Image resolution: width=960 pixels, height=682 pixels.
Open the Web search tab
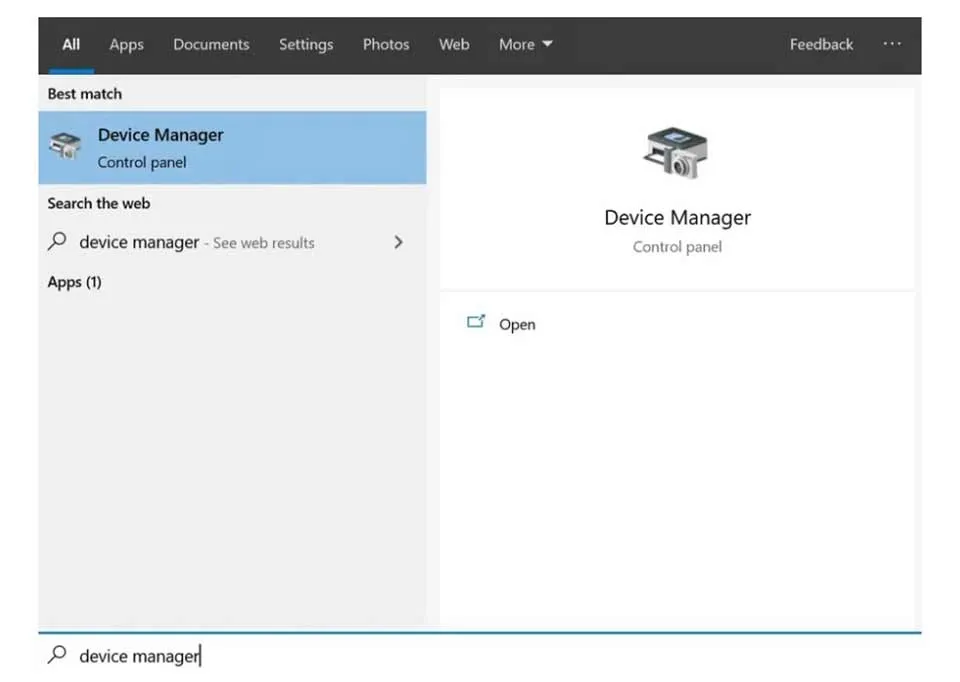[454, 44]
